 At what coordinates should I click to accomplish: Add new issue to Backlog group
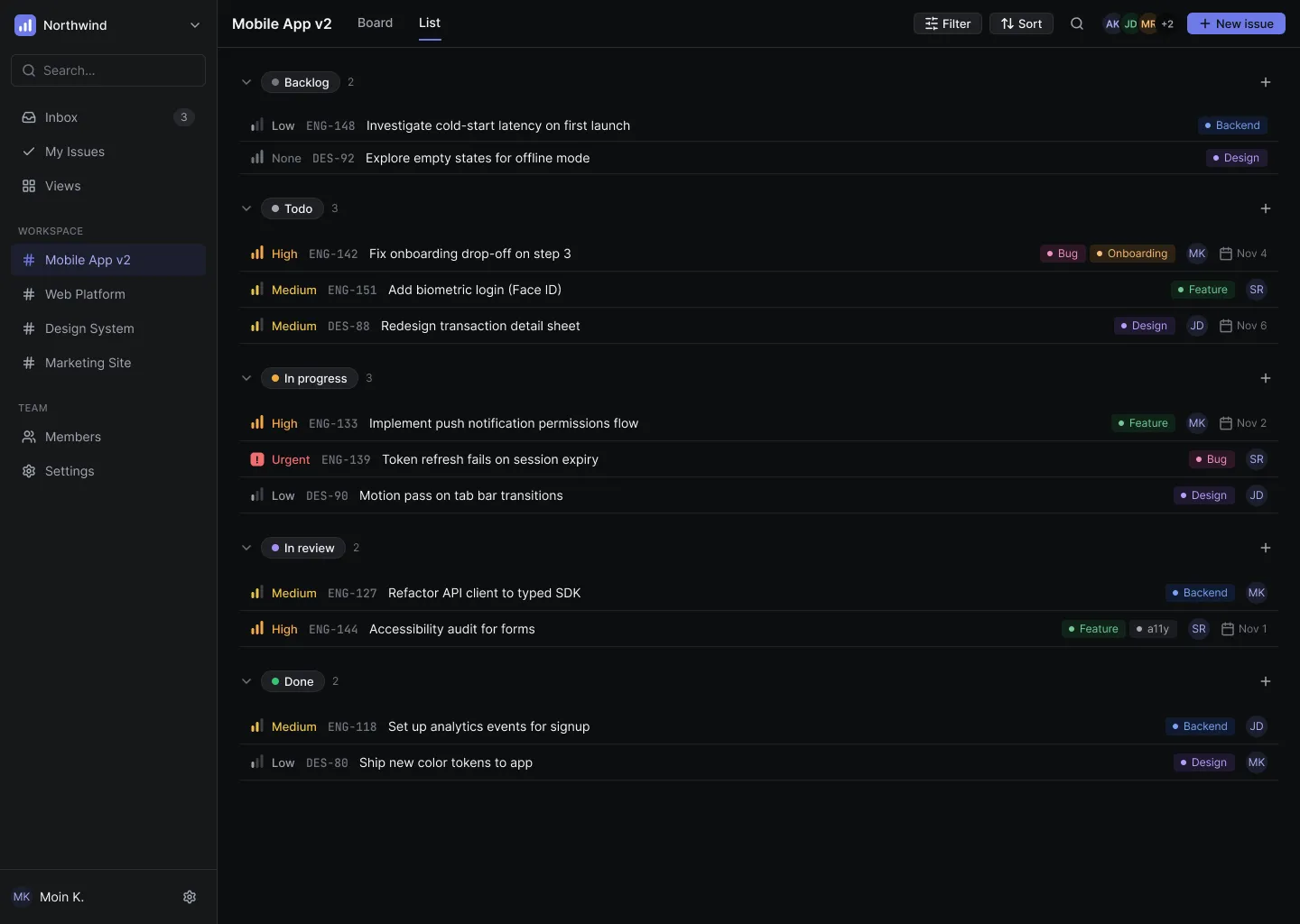pyautogui.click(x=1266, y=82)
